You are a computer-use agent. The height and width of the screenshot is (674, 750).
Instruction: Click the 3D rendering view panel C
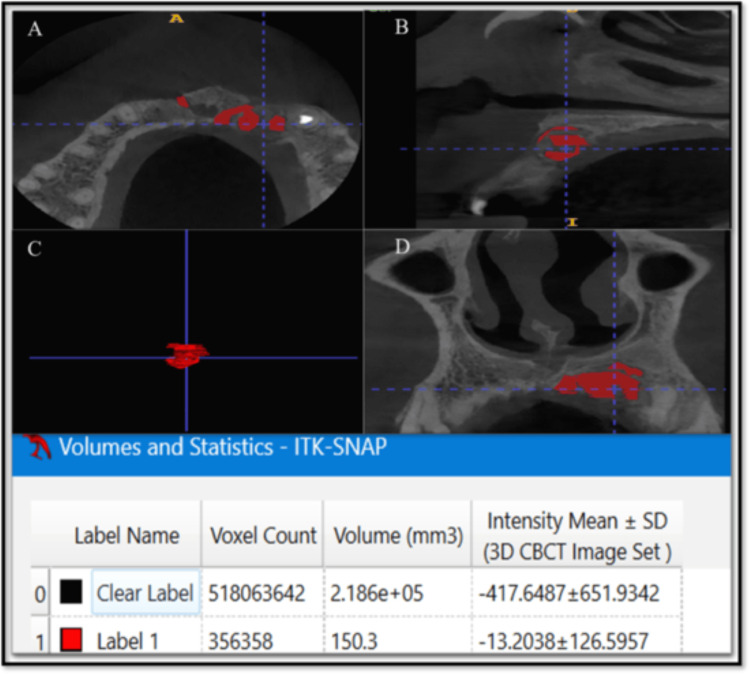(x=188, y=331)
